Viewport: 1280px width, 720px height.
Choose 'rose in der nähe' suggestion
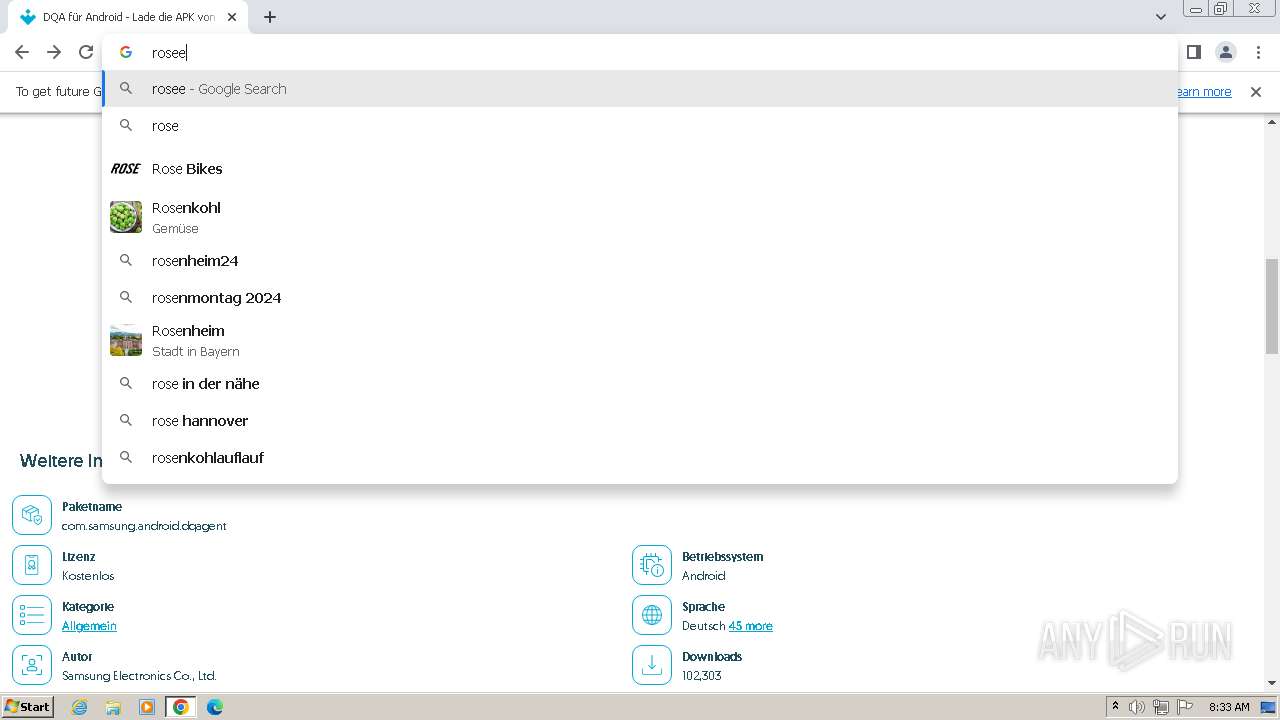point(640,384)
